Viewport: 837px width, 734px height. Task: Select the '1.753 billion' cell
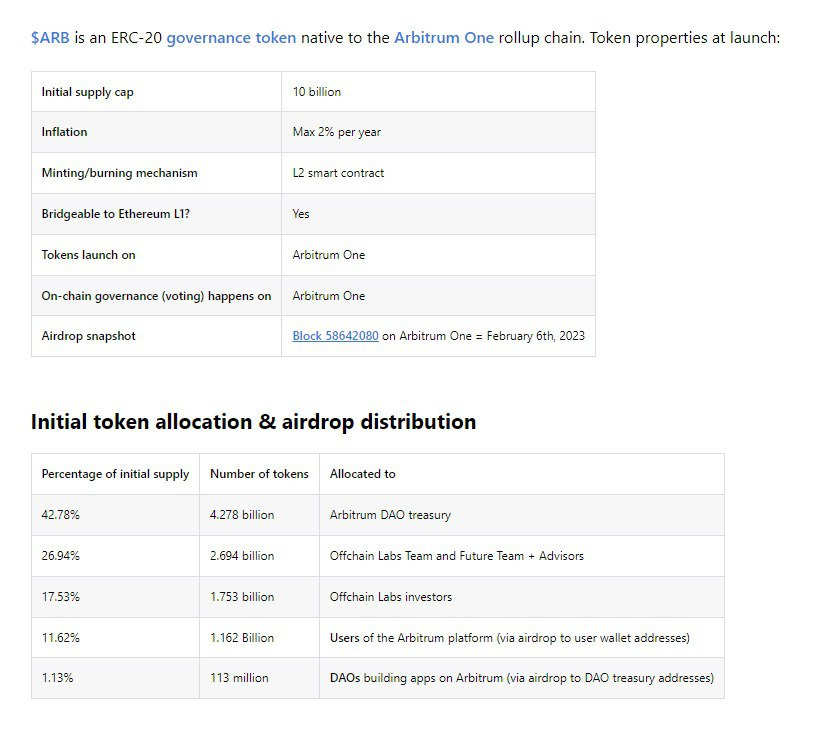pos(259,597)
